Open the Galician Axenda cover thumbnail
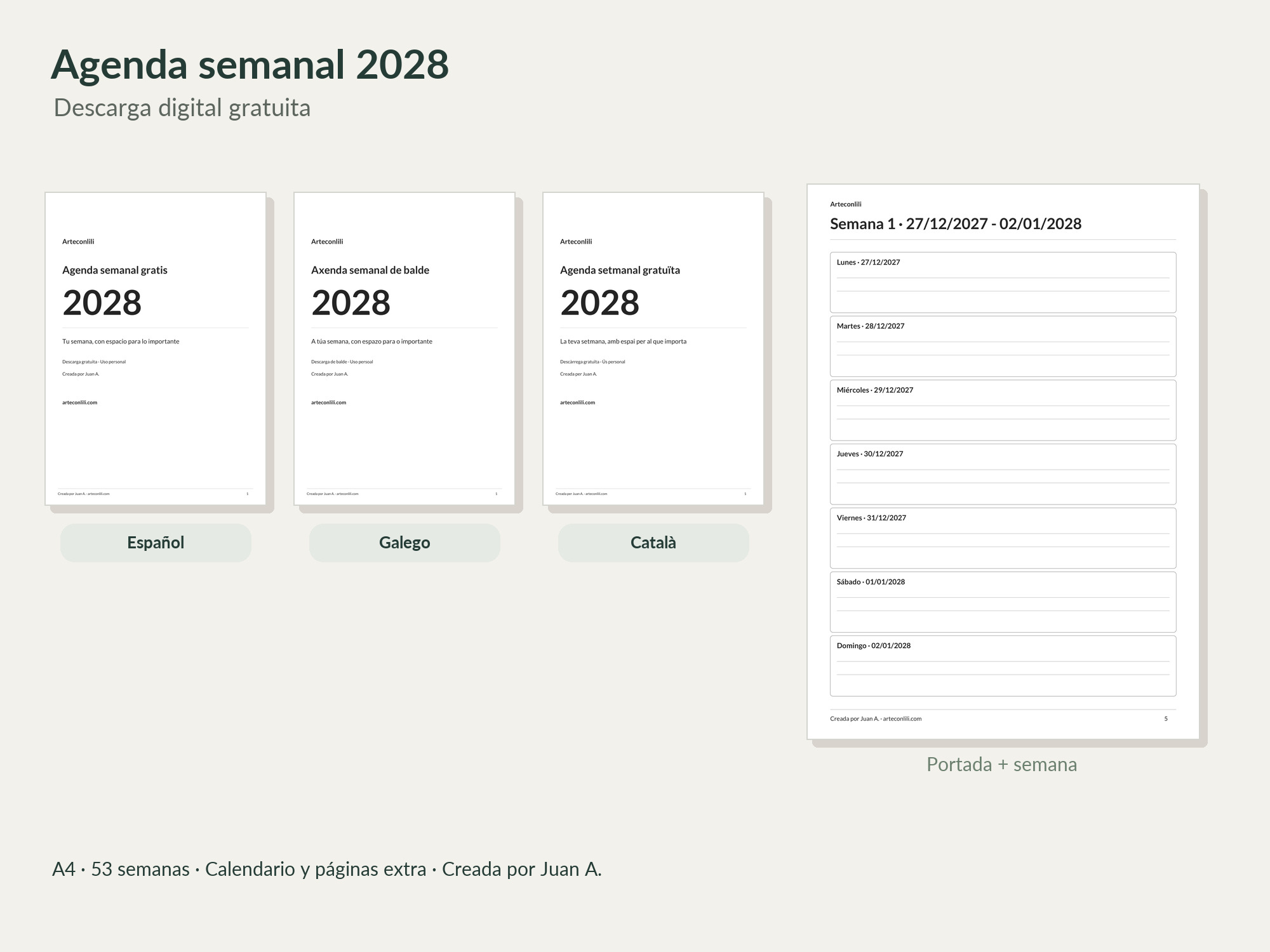Image resolution: width=1270 pixels, height=952 pixels. [x=404, y=348]
